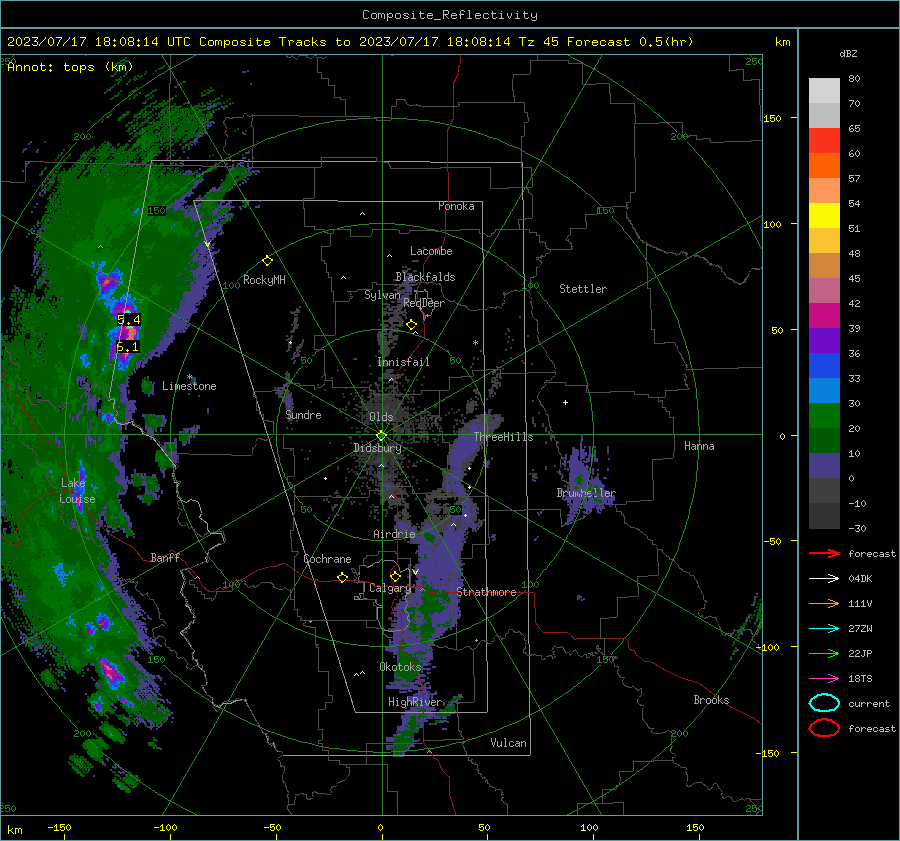Click the yellow diamond marker near RockyMH
The image size is (900, 841).
267,261
